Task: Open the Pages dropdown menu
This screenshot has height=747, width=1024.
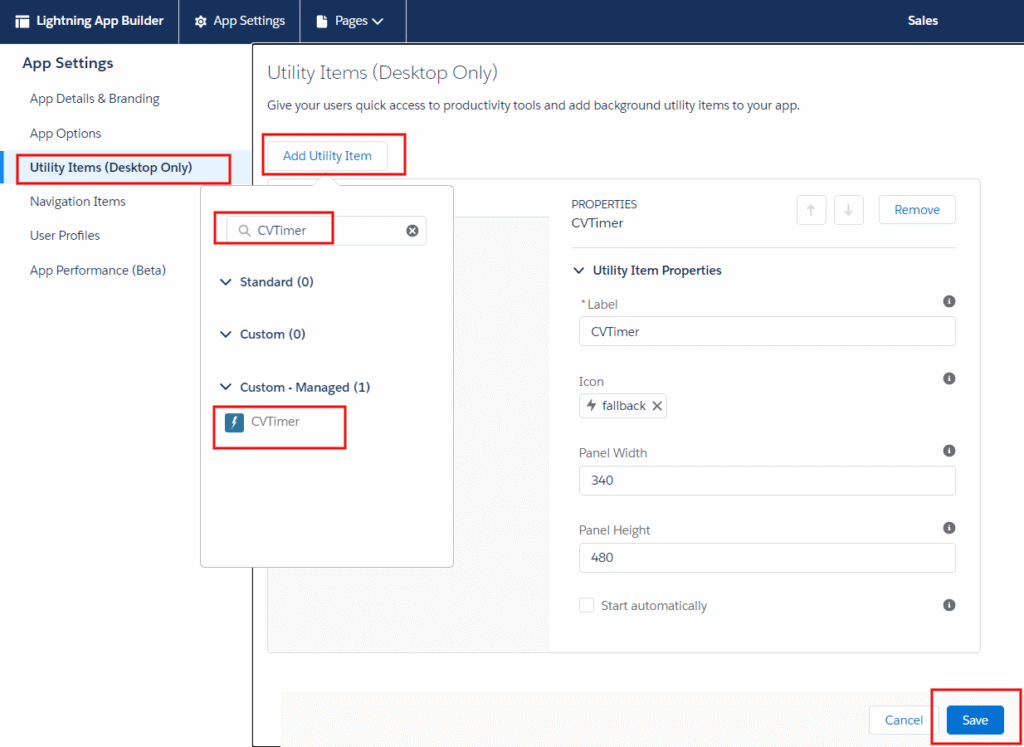Action: click(350, 21)
